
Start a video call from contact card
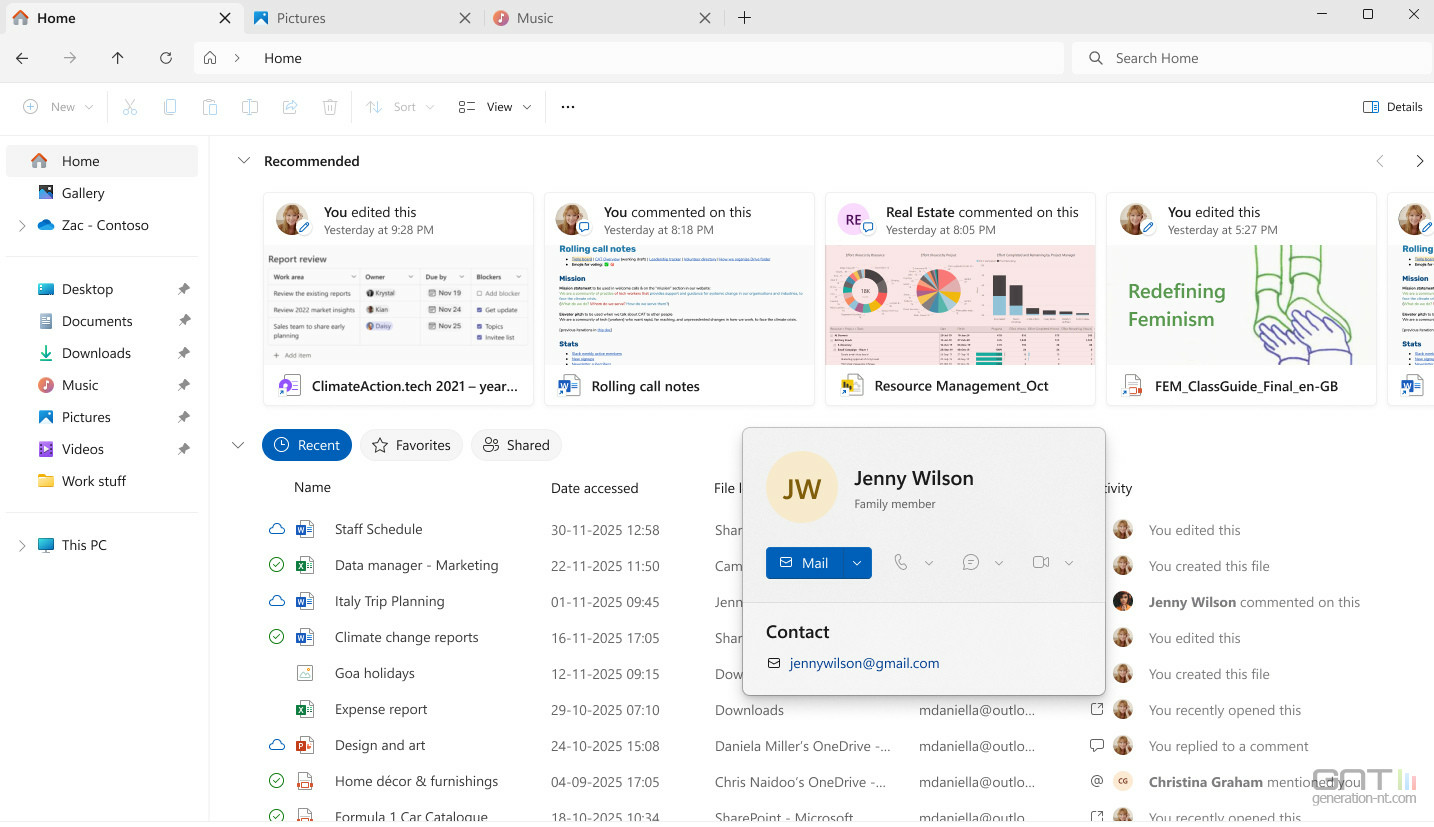(x=1041, y=563)
